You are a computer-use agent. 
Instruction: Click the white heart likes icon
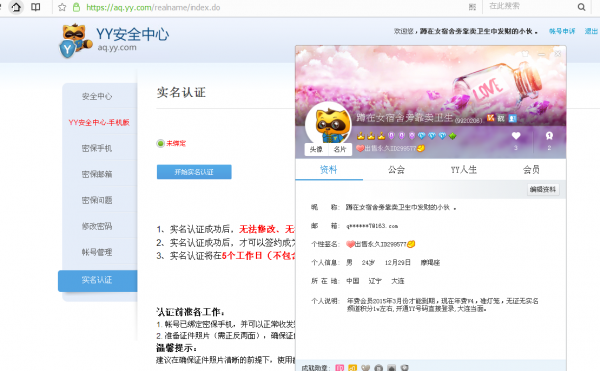[516, 135]
